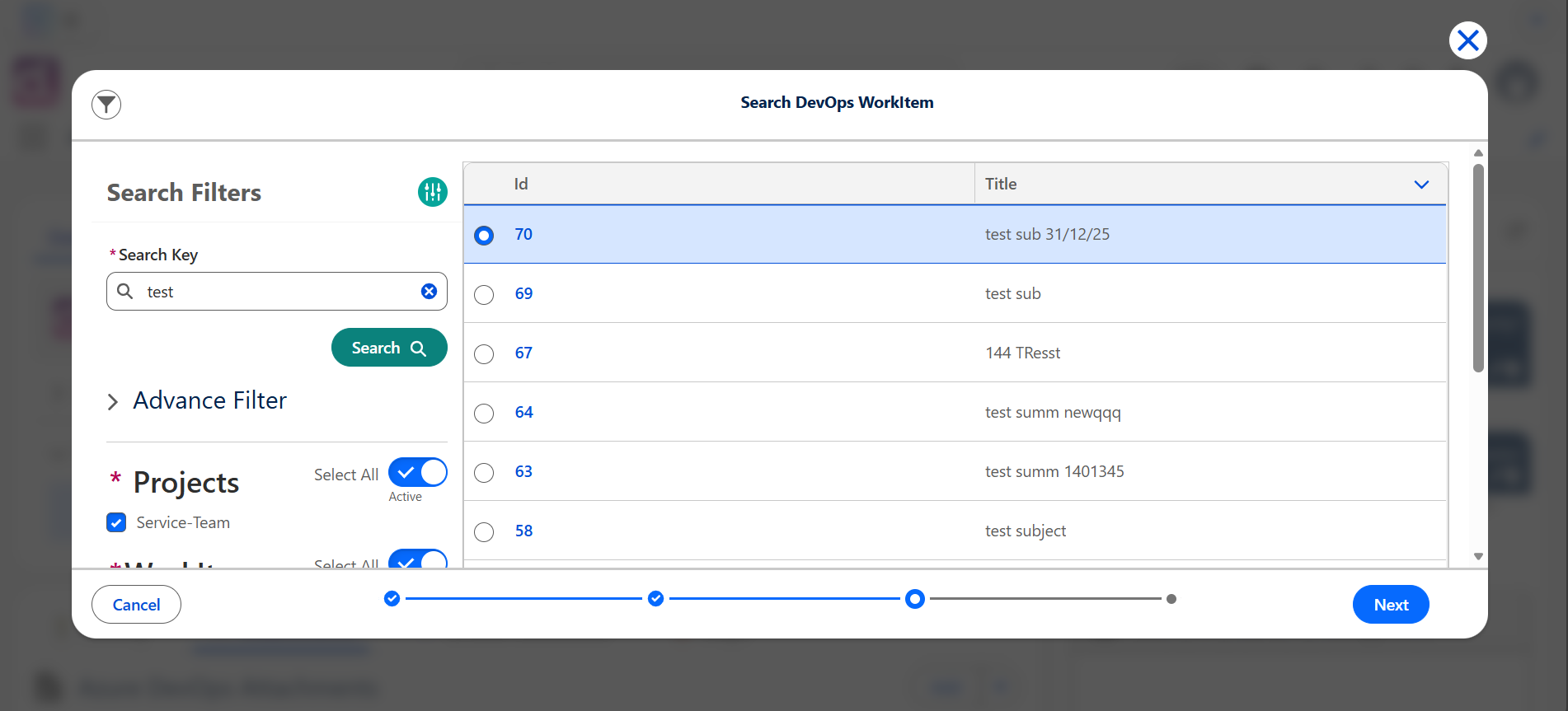Viewport: 1568px width, 711px height.
Task: Click title text 'test sub 31/12/25'
Action: 1047,234
